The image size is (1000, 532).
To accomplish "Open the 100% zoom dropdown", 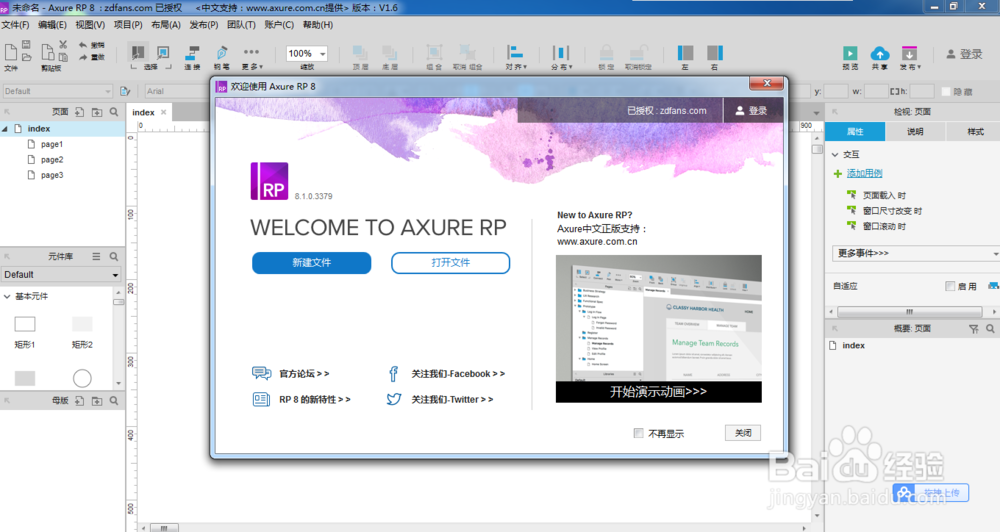I will coord(307,54).
